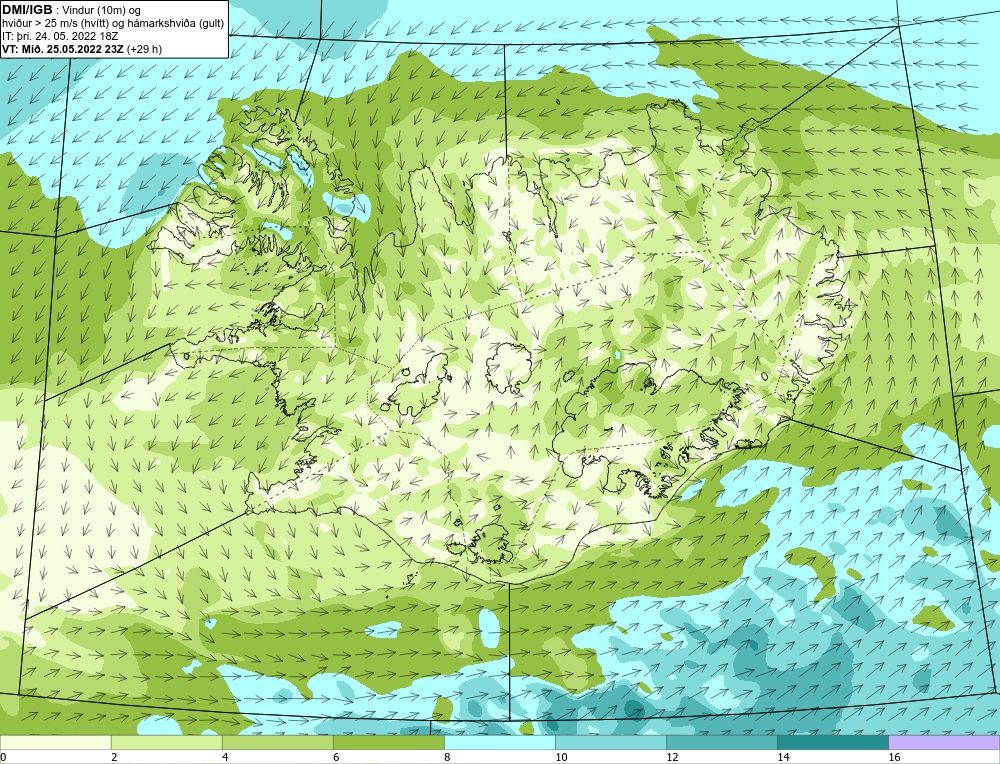
Task: Click the 14–16 m/s dark teal swatch
Action: point(832,742)
